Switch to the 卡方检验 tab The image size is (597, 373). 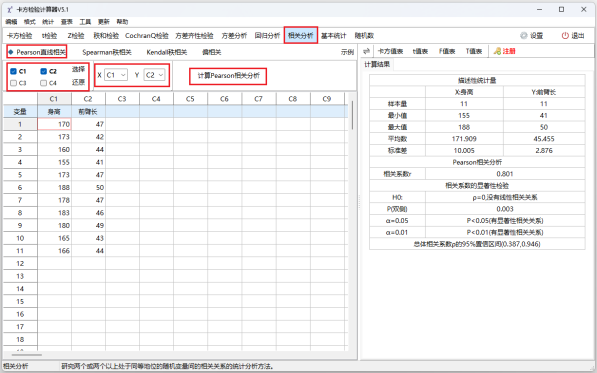19,36
